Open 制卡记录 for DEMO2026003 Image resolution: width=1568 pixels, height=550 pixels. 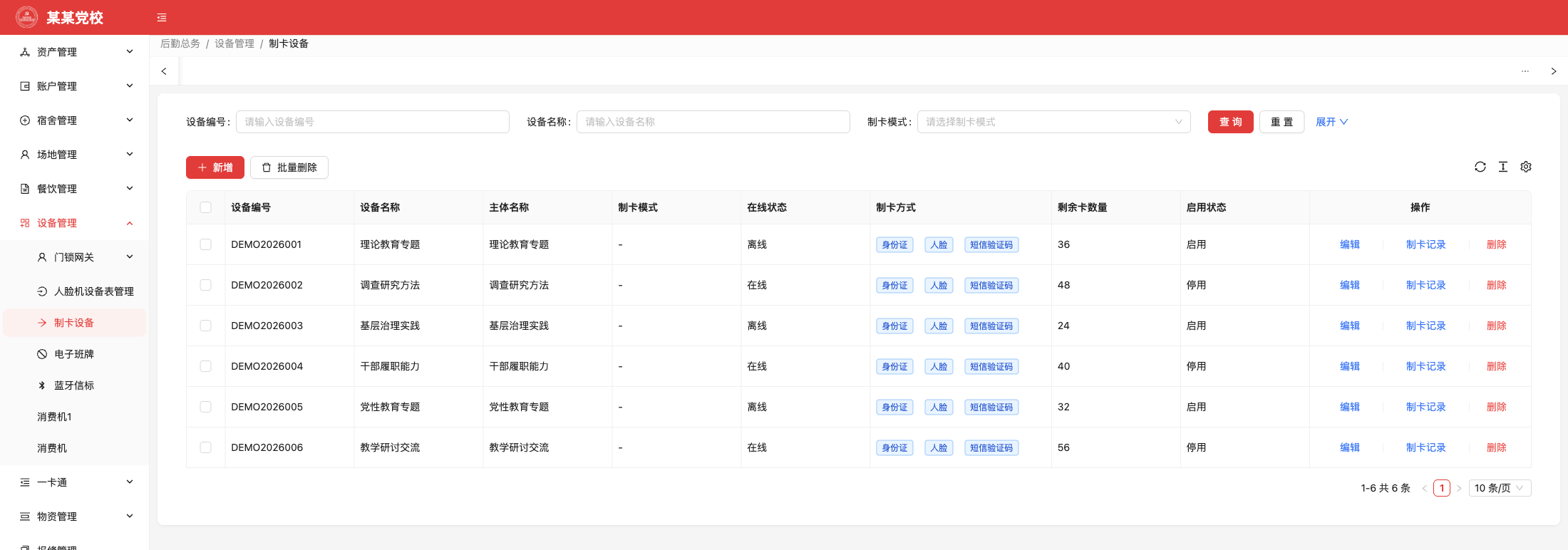(x=1425, y=326)
